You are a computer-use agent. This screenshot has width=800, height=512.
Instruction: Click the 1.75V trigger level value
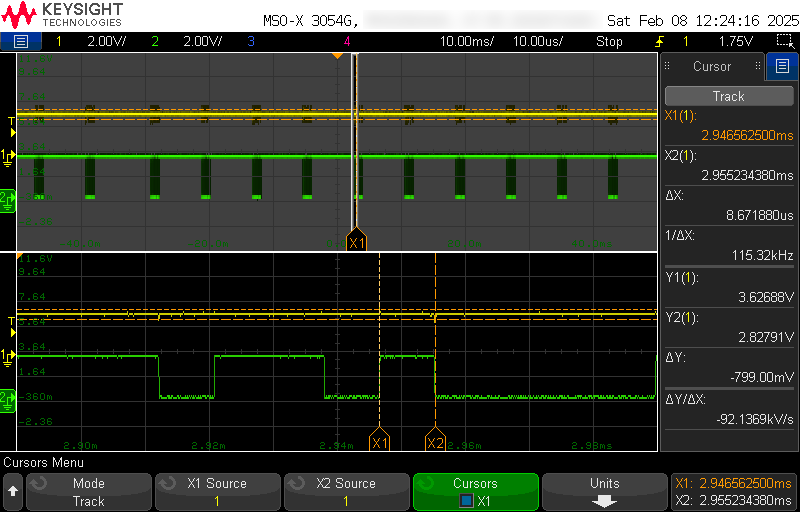[x=735, y=41]
